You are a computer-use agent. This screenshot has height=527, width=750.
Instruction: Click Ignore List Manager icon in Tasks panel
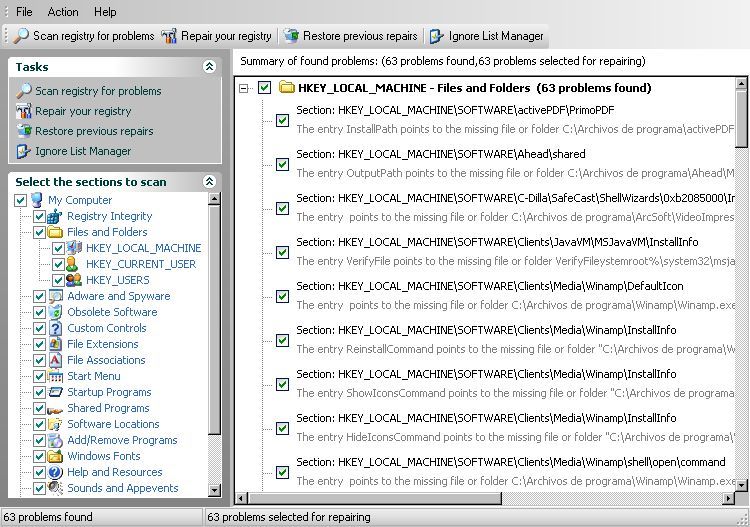[x=24, y=151]
